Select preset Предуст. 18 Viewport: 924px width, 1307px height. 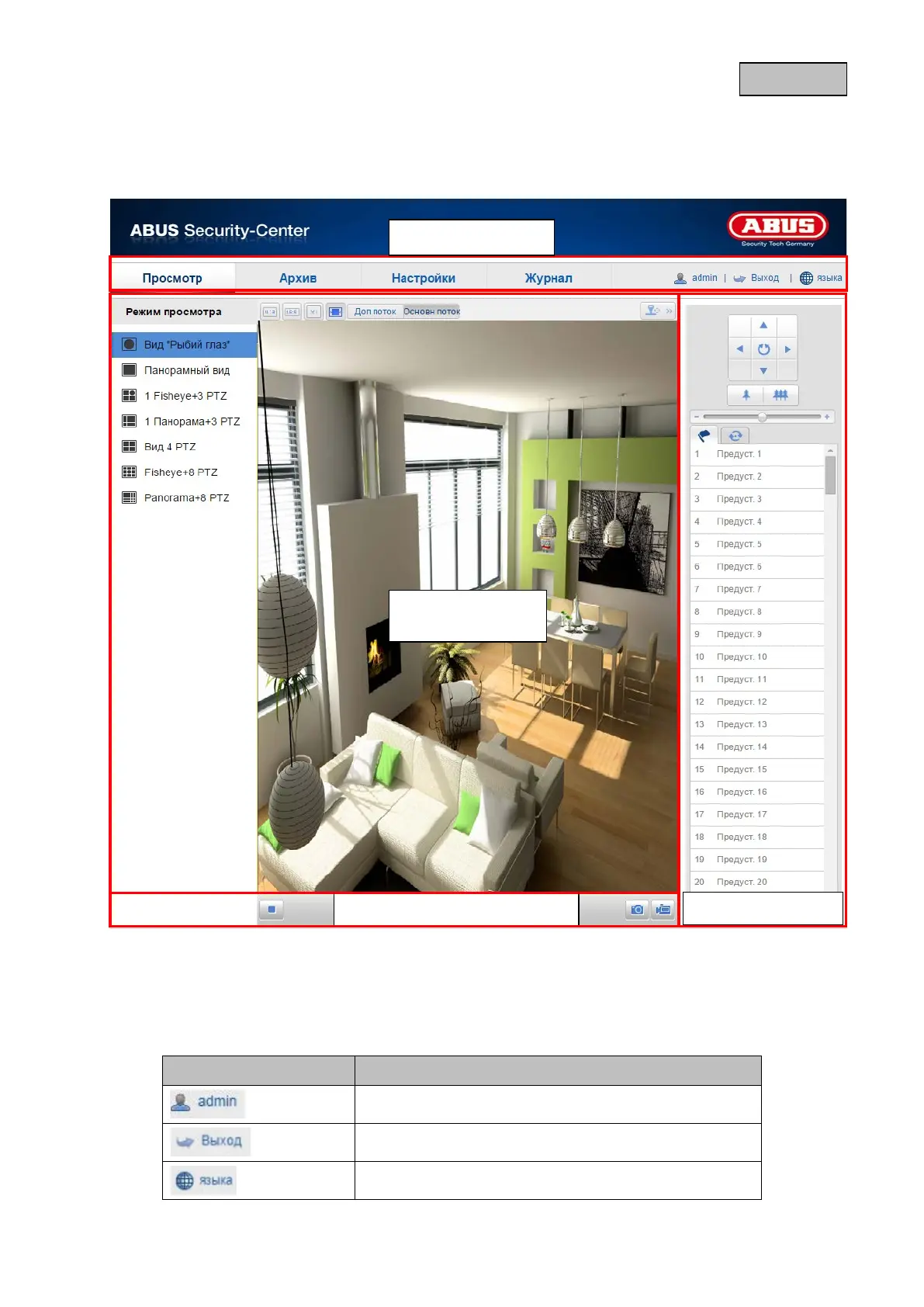757,837
